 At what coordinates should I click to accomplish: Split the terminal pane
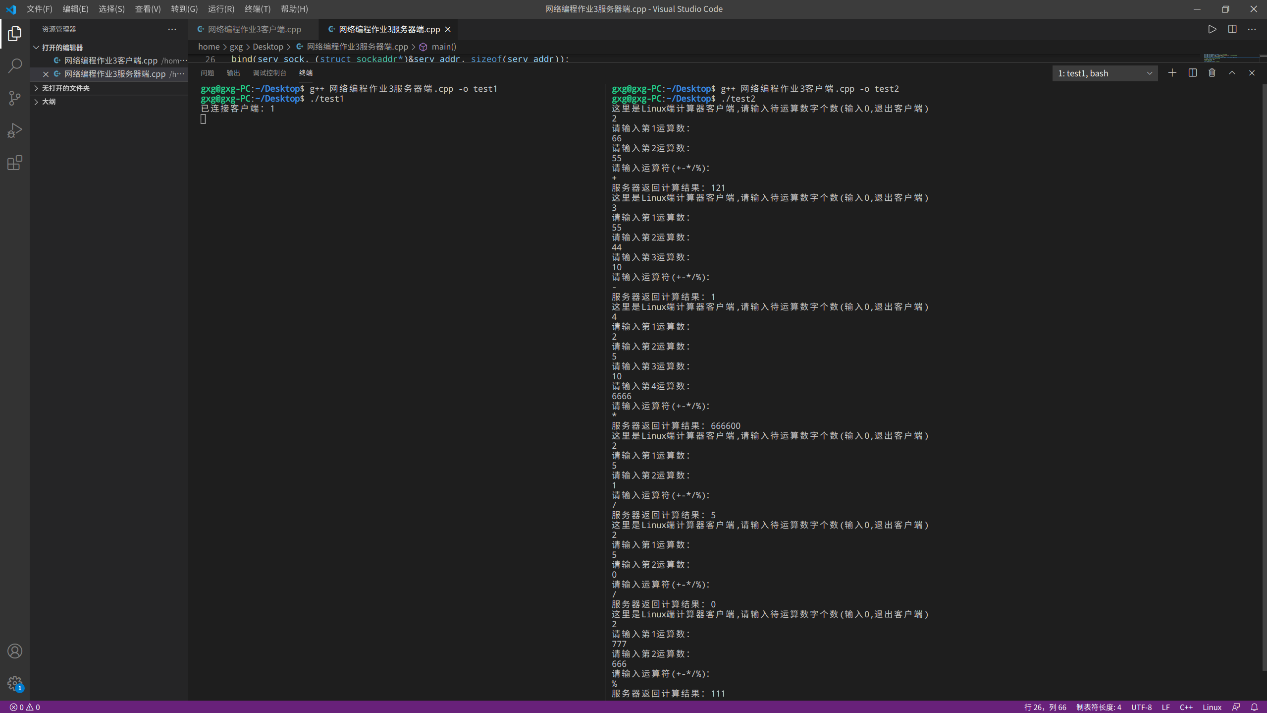[1193, 73]
